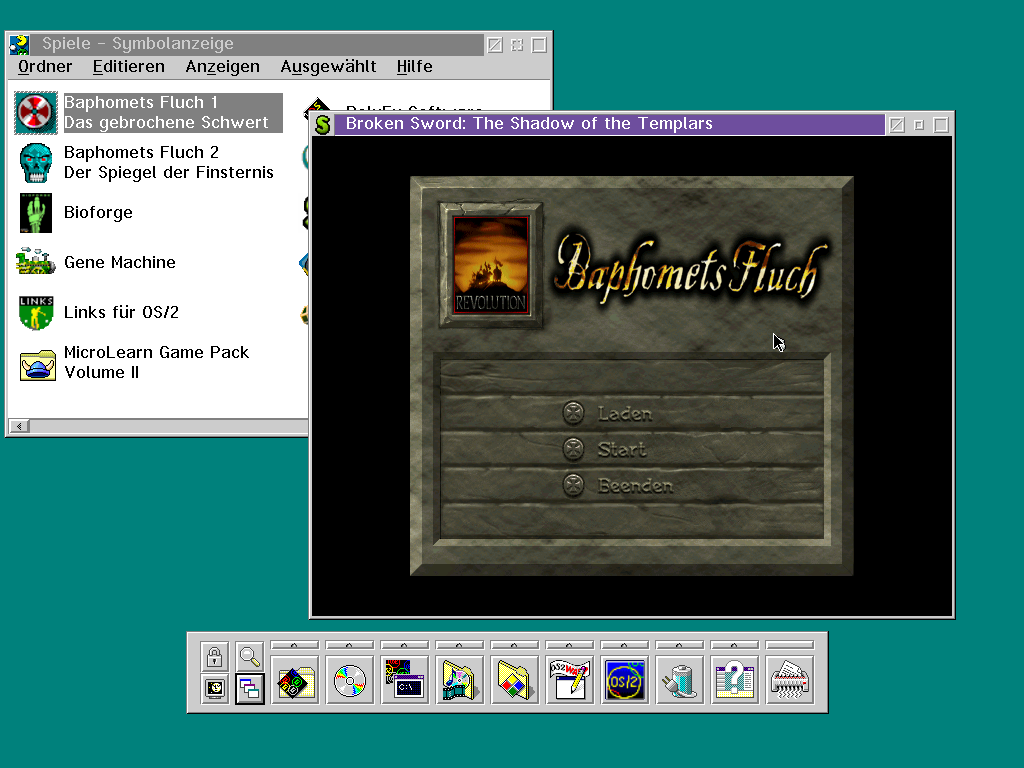Select the Baphomets Fluch 2 skull icon
This screenshot has height=768, width=1024.
[x=36, y=163]
